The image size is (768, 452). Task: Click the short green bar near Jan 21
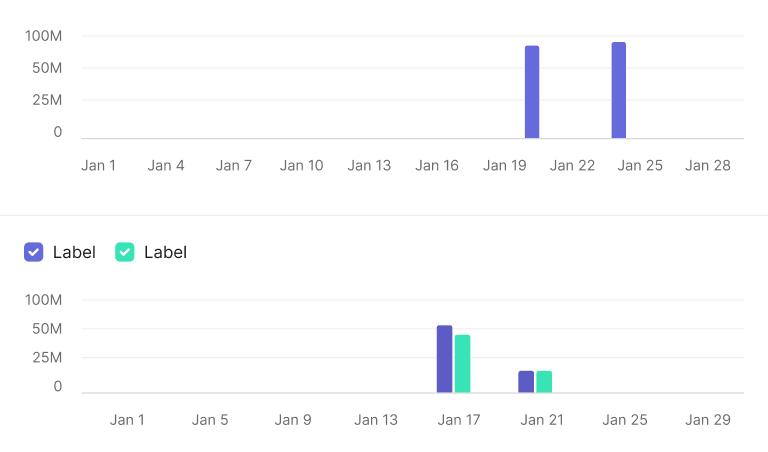tap(544, 382)
